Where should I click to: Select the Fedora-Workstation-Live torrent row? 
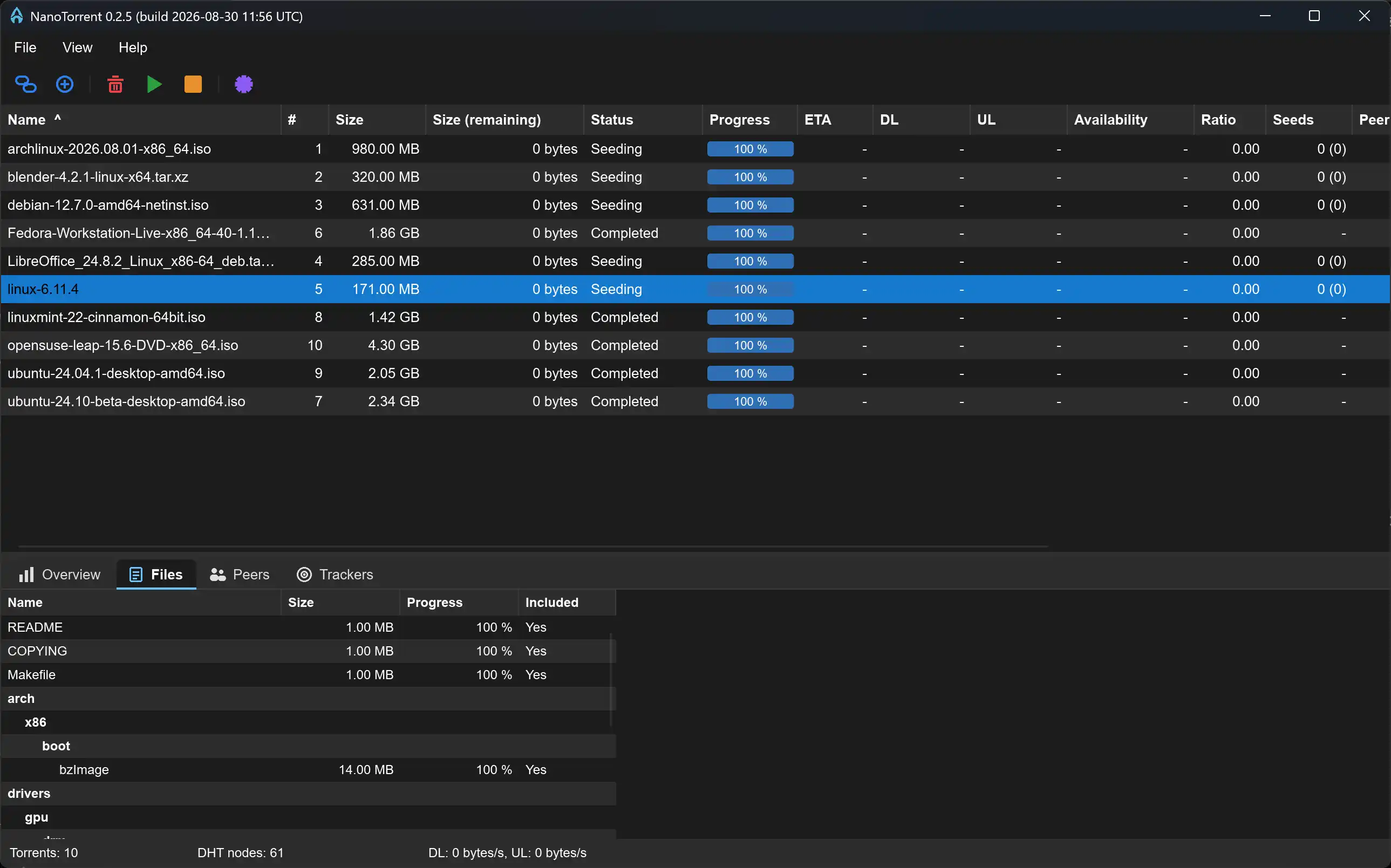(695, 233)
